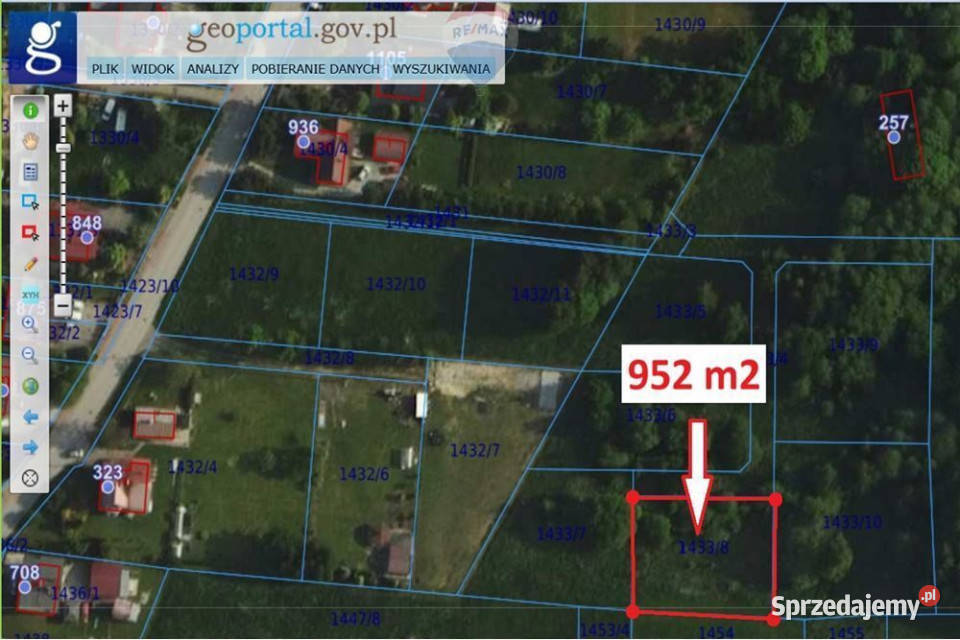Open the layers list panel icon
960x640 pixels.
(30, 171)
